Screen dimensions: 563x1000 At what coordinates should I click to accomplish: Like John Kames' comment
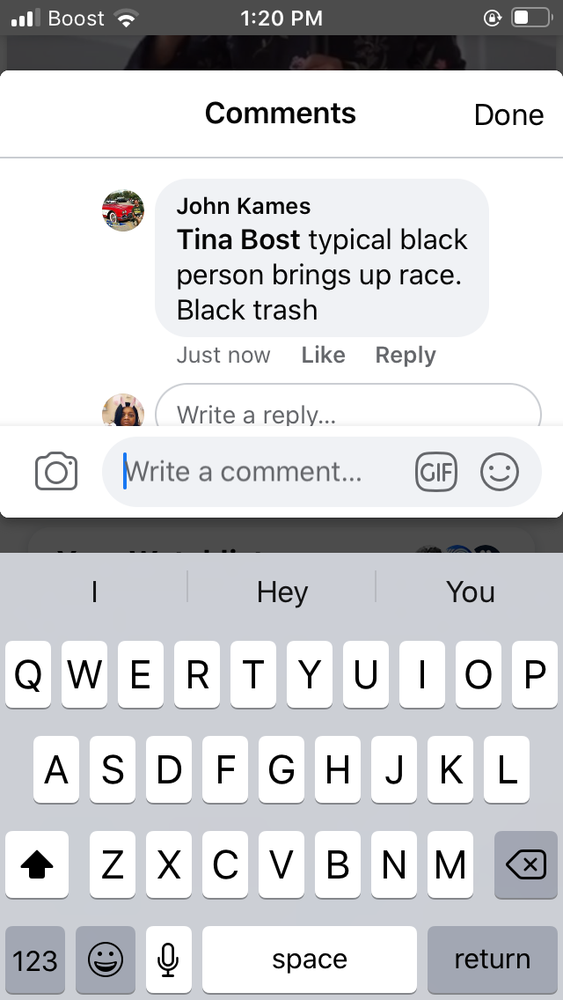point(323,355)
